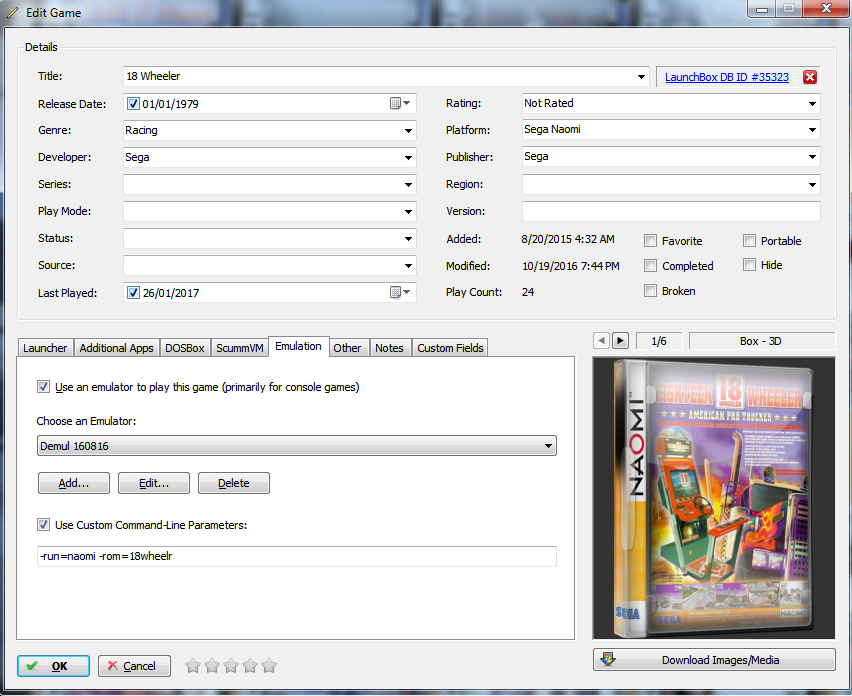
Task: Switch to the DOSBox tab
Action: tap(185, 348)
